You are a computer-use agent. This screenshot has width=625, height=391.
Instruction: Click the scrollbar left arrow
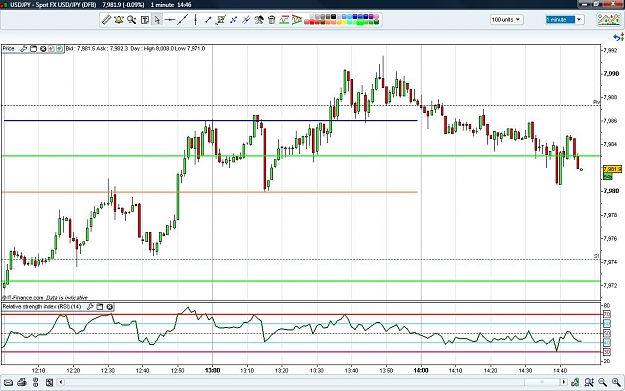61,383
